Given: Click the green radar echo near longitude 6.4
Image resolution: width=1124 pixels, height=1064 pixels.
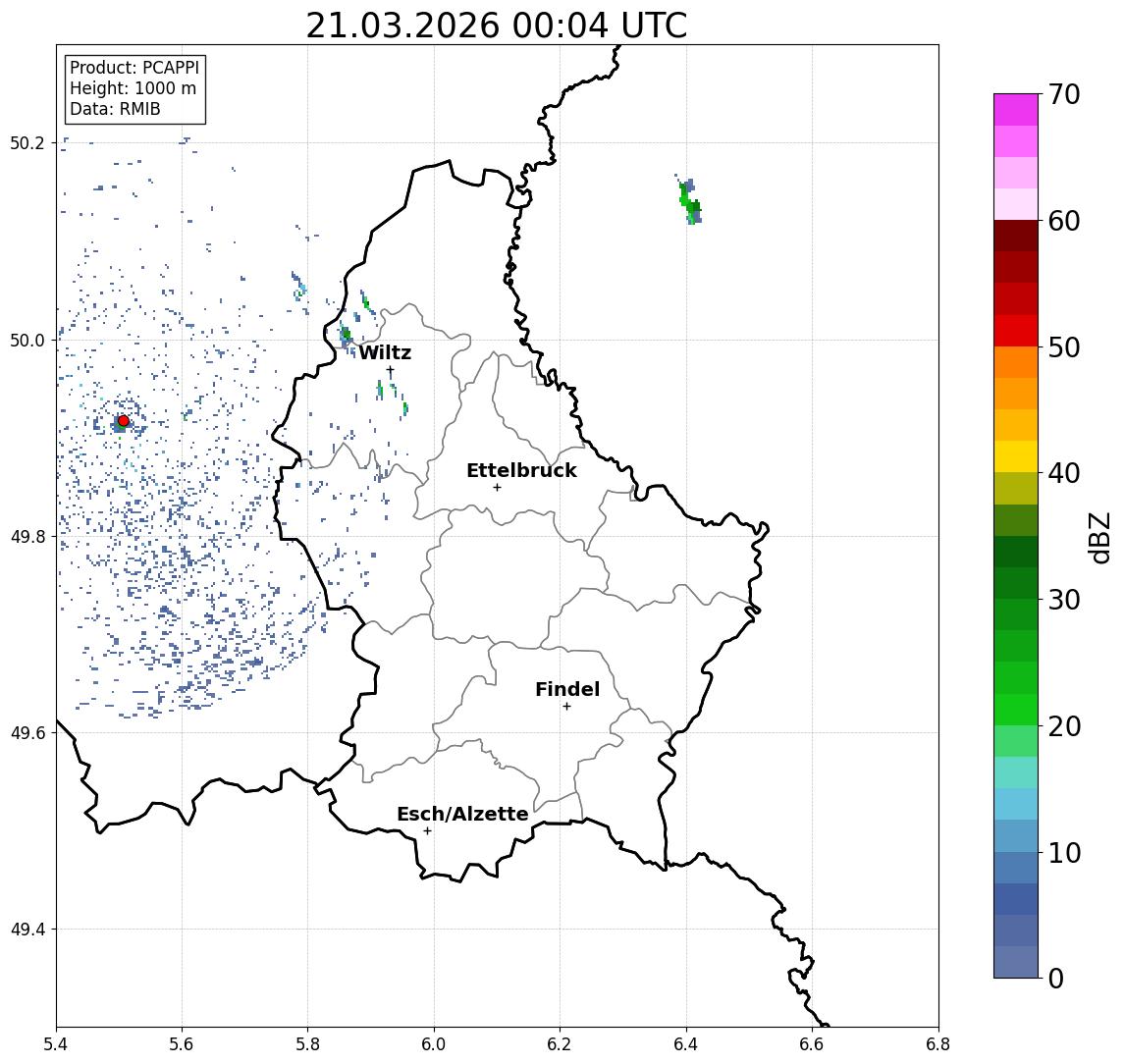Looking at the screenshot, I should click(x=689, y=201).
